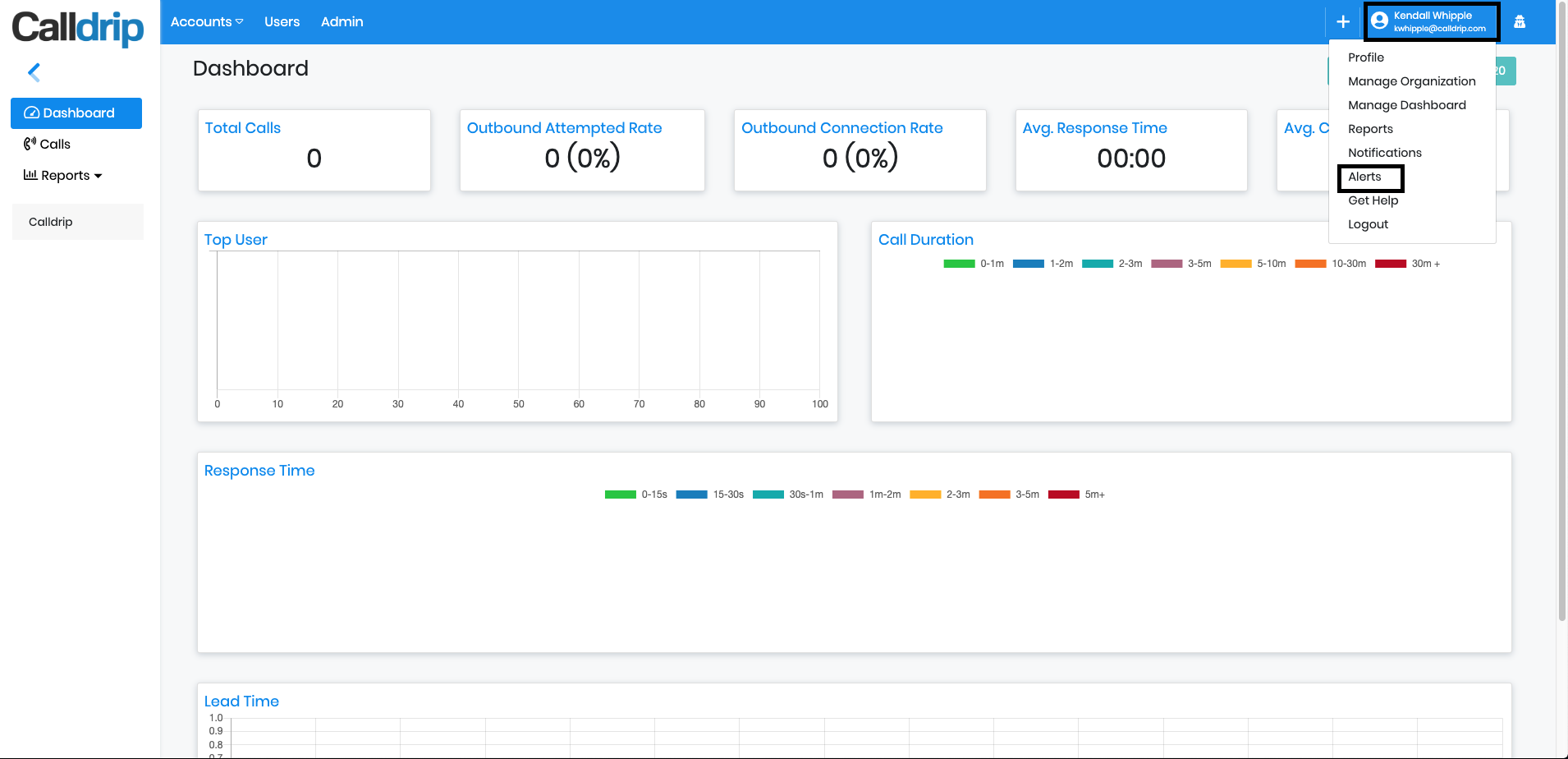
Task: Toggle the 3-5m legend in Response Time
Action: coord(1009,494)
